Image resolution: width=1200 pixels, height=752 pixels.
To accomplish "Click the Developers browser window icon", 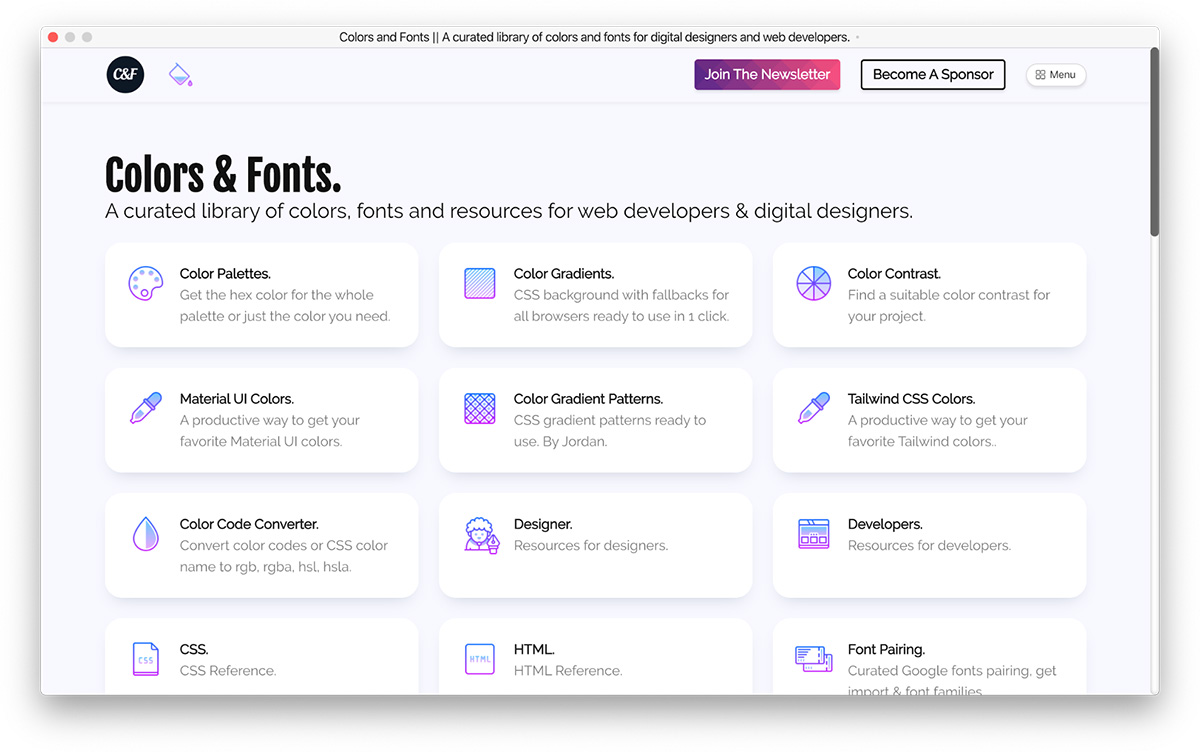I will click(x=813, y=534).
